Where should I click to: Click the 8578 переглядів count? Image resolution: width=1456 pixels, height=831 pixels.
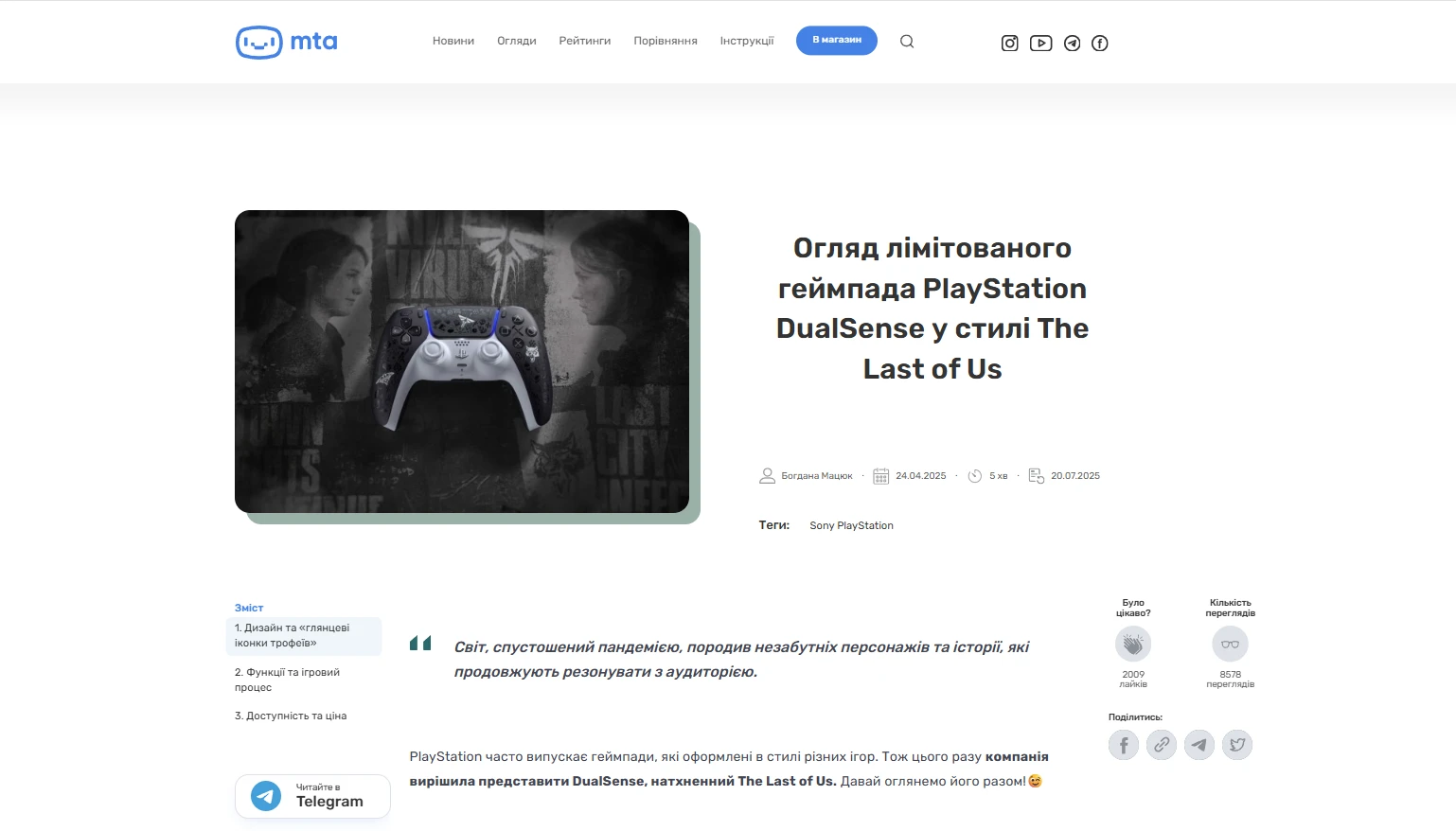(1231, 680)
